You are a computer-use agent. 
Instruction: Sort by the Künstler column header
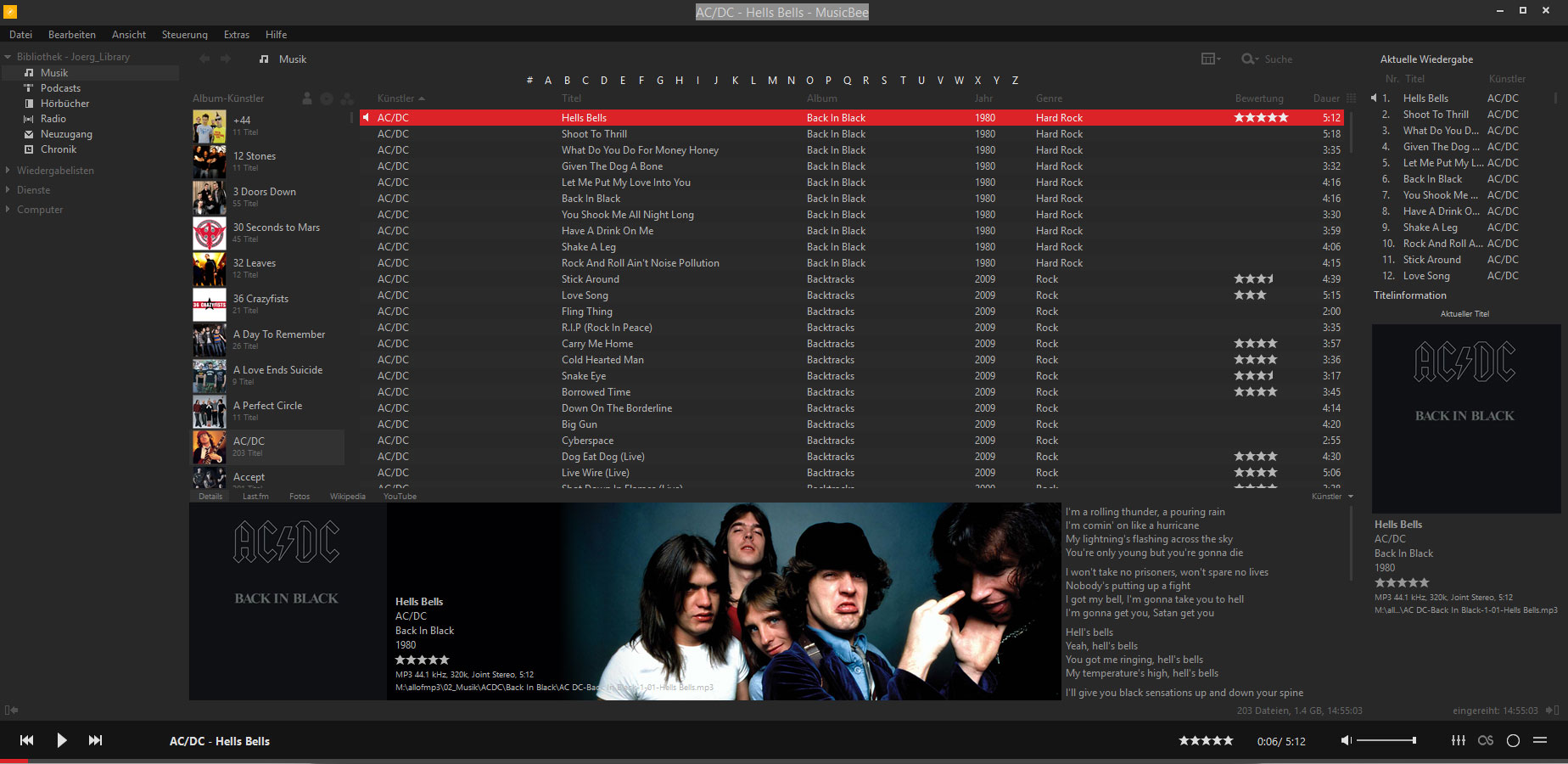(x=396, y=98)
